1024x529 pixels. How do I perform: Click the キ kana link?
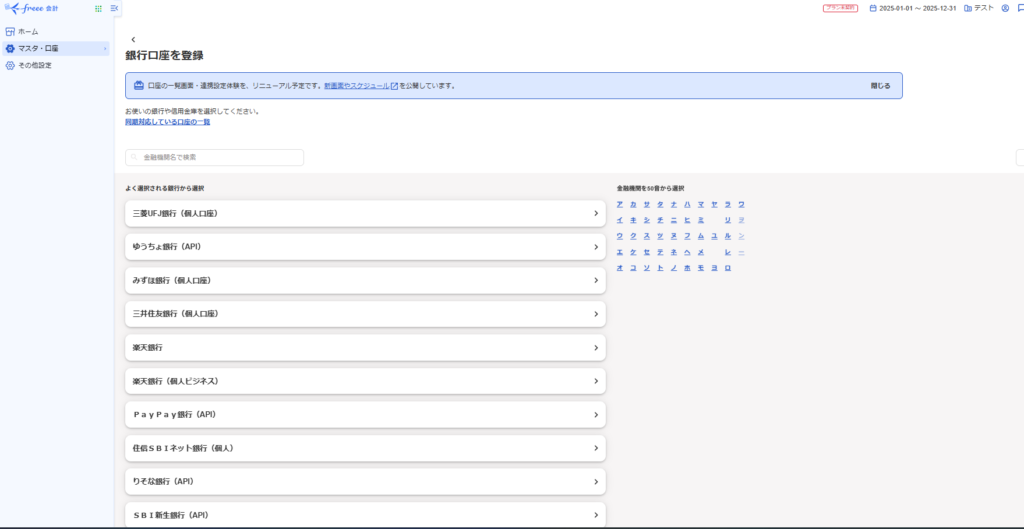633,220
